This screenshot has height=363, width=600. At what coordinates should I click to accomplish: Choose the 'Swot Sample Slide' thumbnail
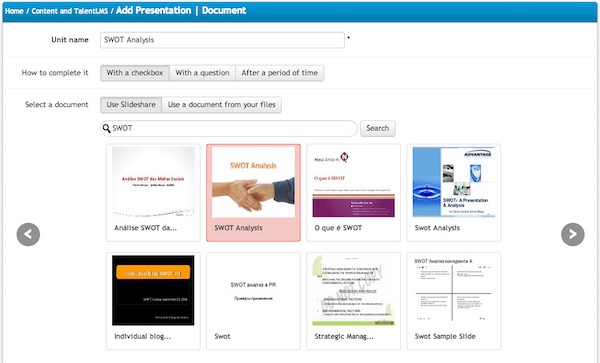click(454, 301)
